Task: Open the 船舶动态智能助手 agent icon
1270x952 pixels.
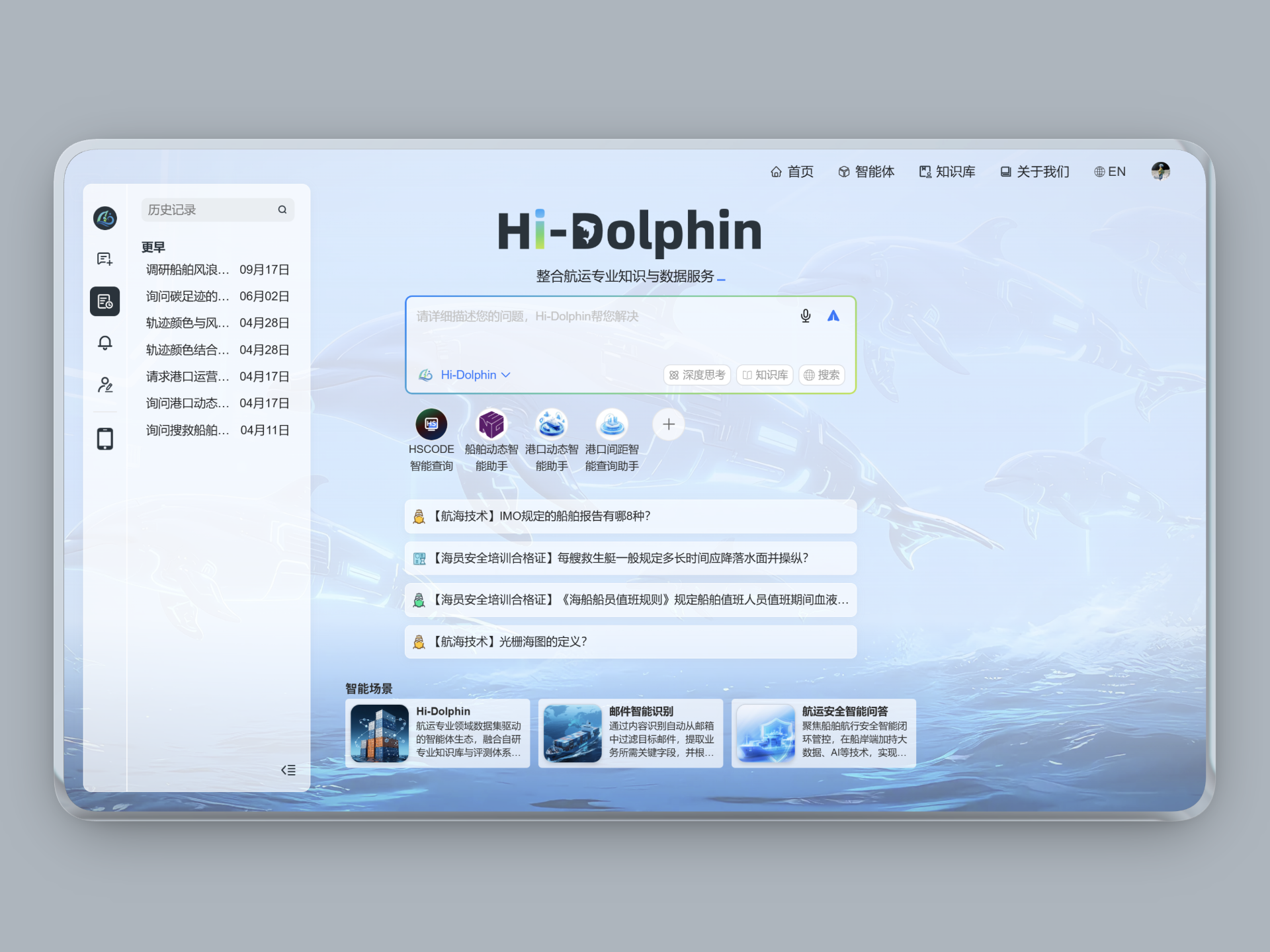Action: point(491,424)
